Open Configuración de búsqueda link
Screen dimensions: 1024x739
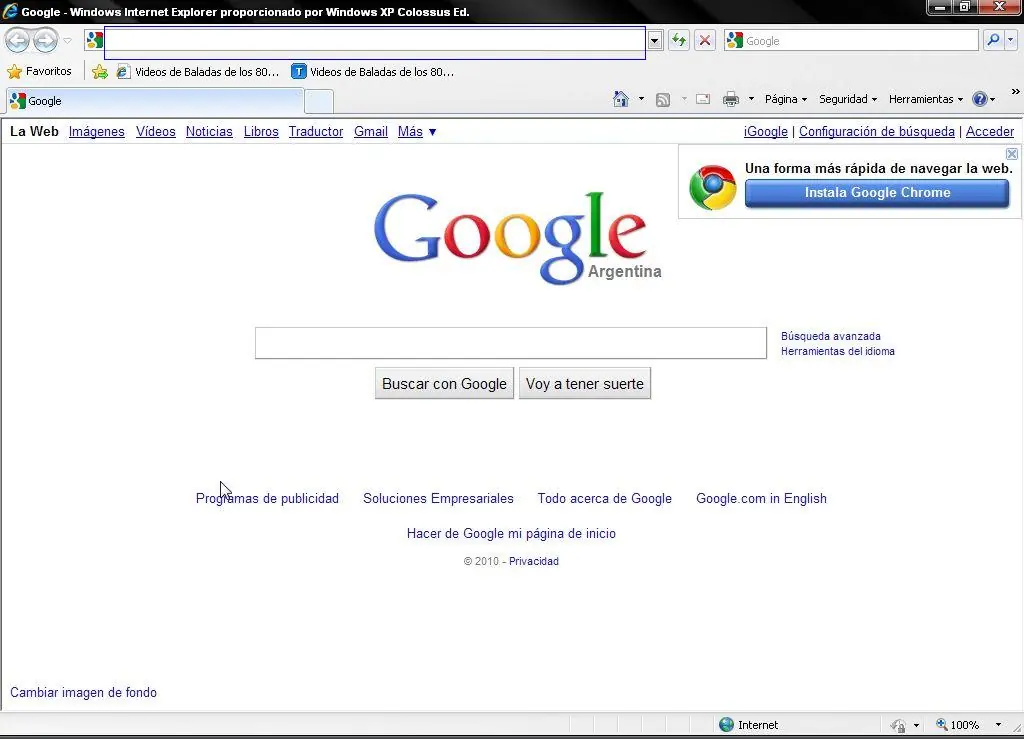pos(876,131)
